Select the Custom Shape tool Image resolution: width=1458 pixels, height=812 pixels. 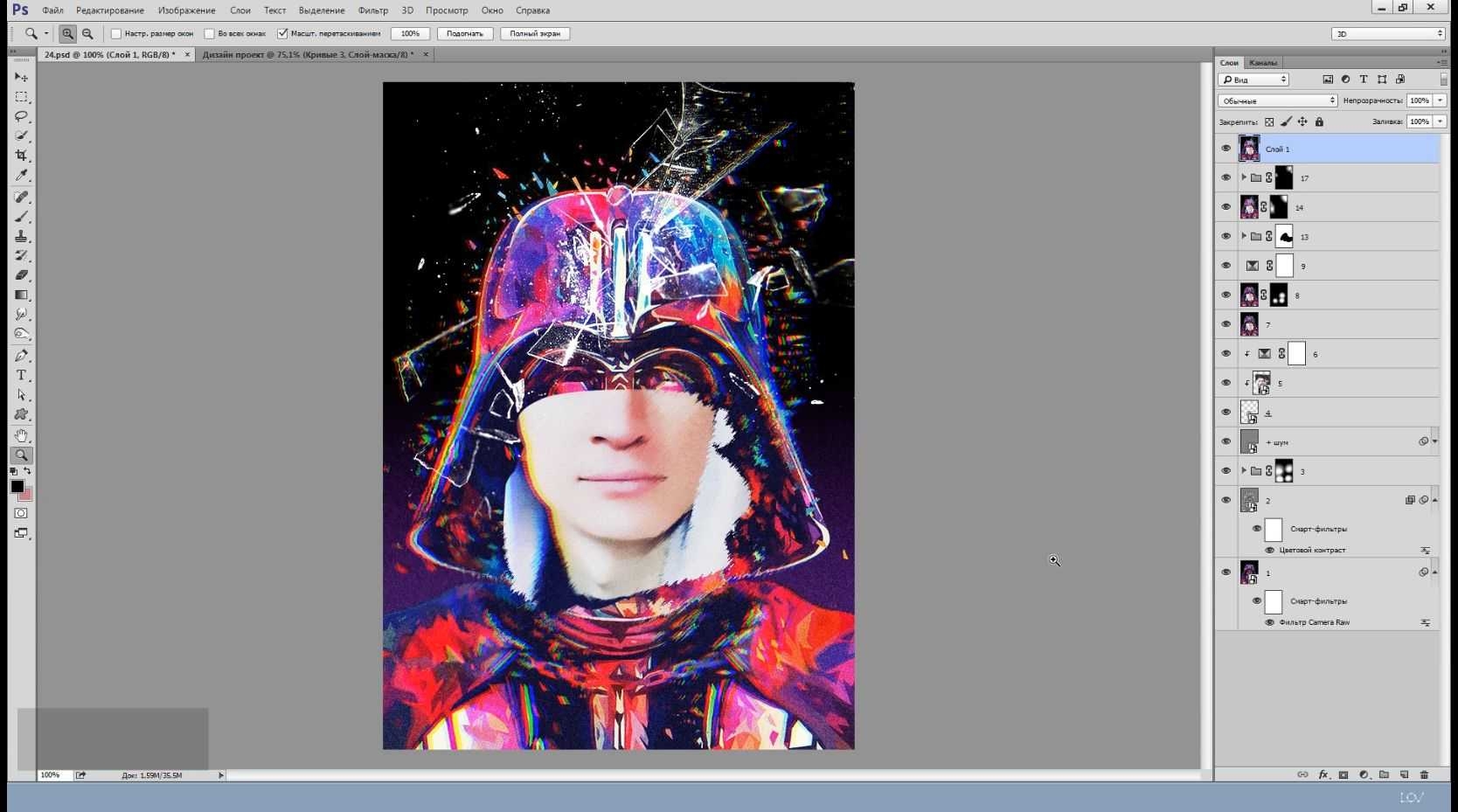click(21, 414)
